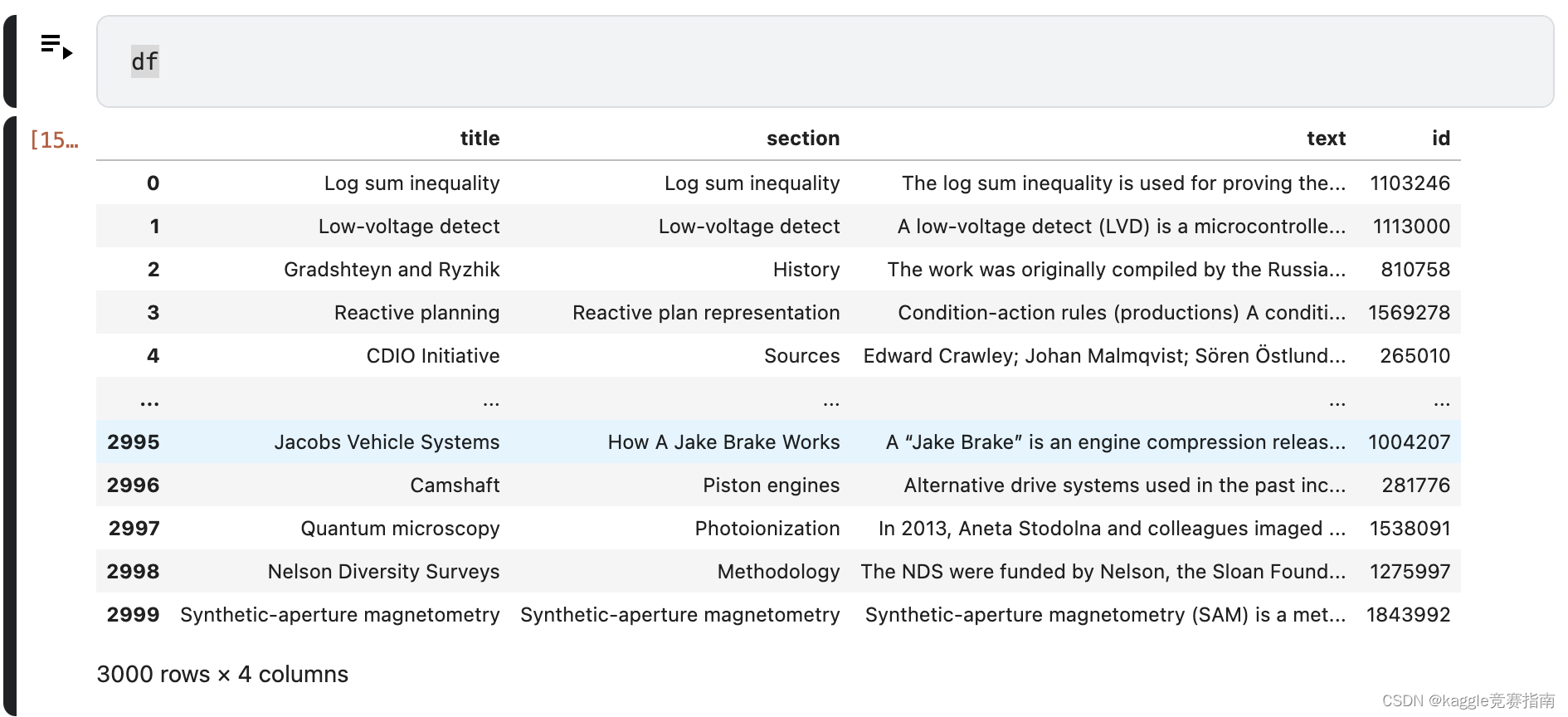
Task: Click section cell Photoionization
Action: pos(767,529)
